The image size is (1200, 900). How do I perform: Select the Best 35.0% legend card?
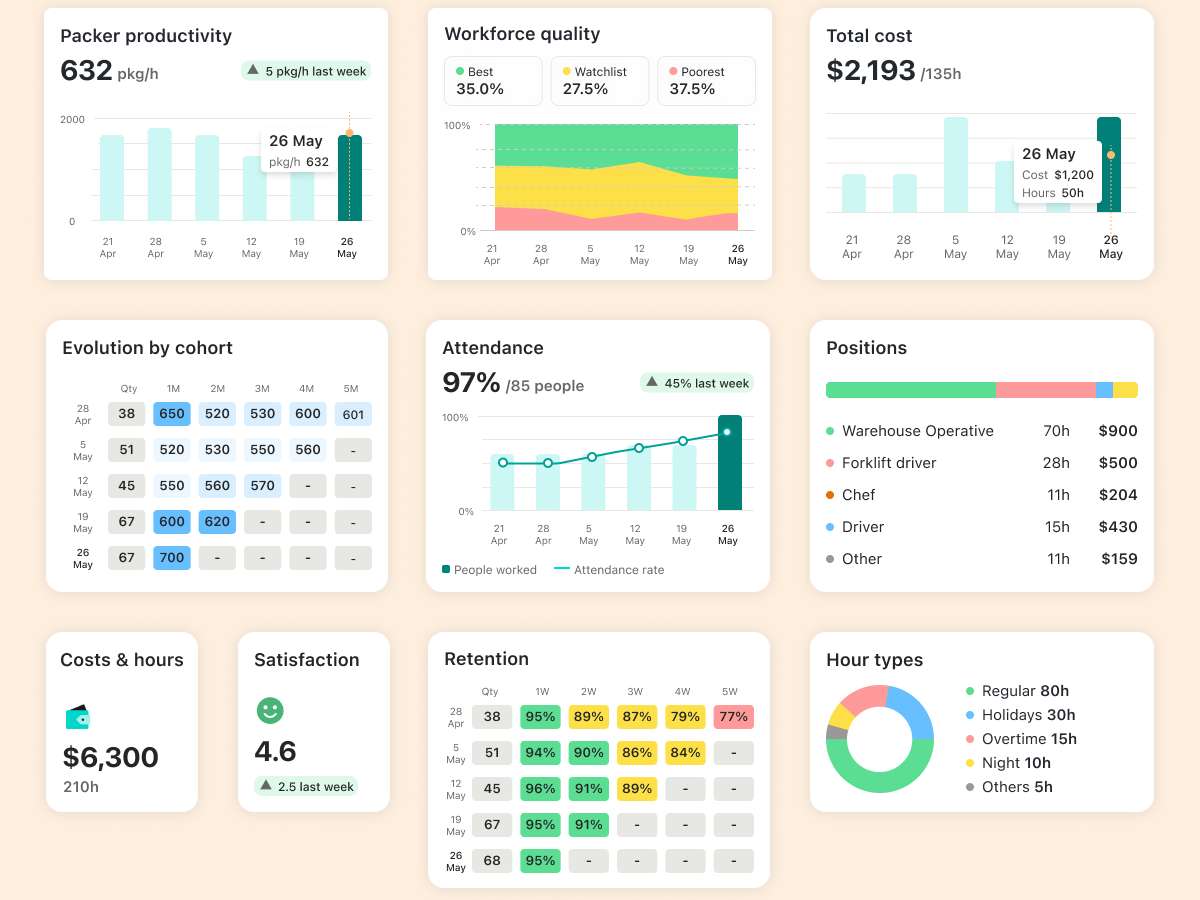pos(493,81)
